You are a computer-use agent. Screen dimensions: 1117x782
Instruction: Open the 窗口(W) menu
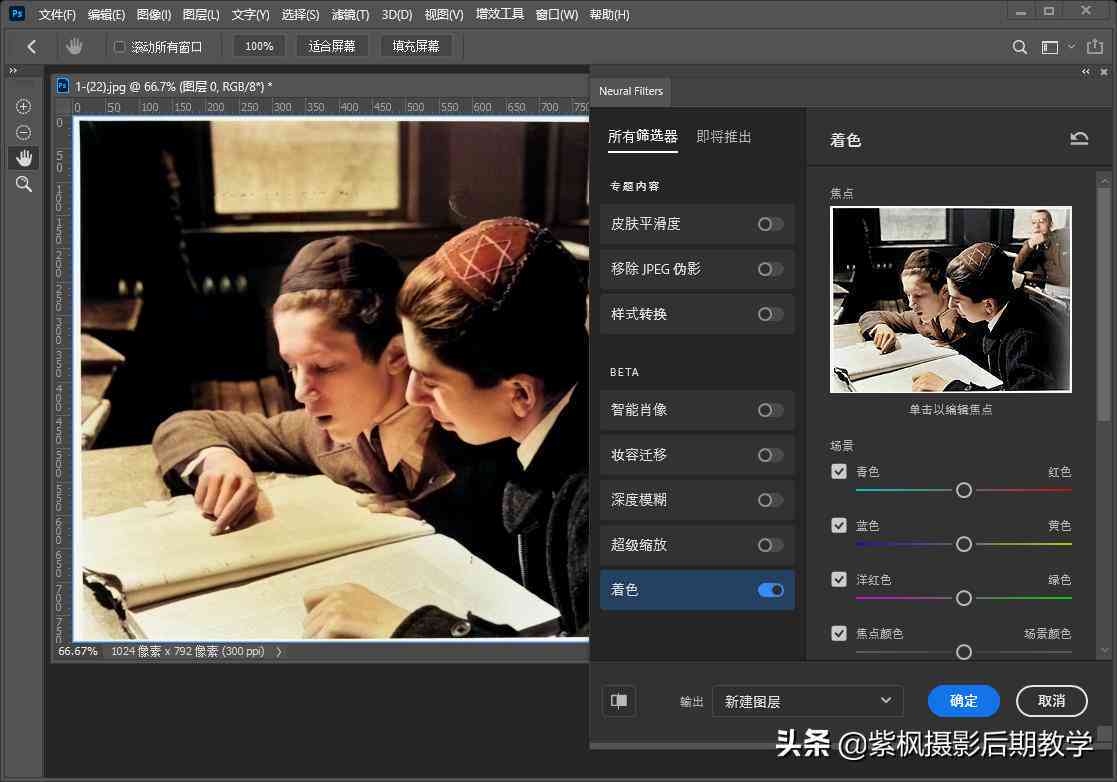click(556, 14)
